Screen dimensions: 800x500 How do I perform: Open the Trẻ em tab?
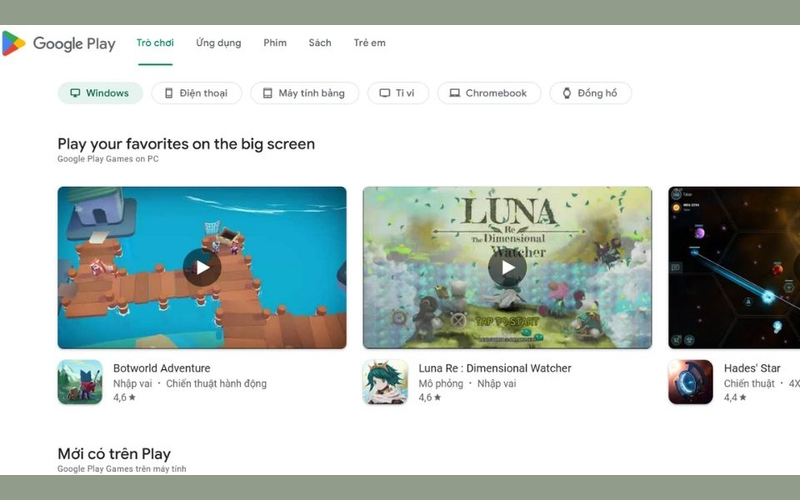[x=369, y=43]
